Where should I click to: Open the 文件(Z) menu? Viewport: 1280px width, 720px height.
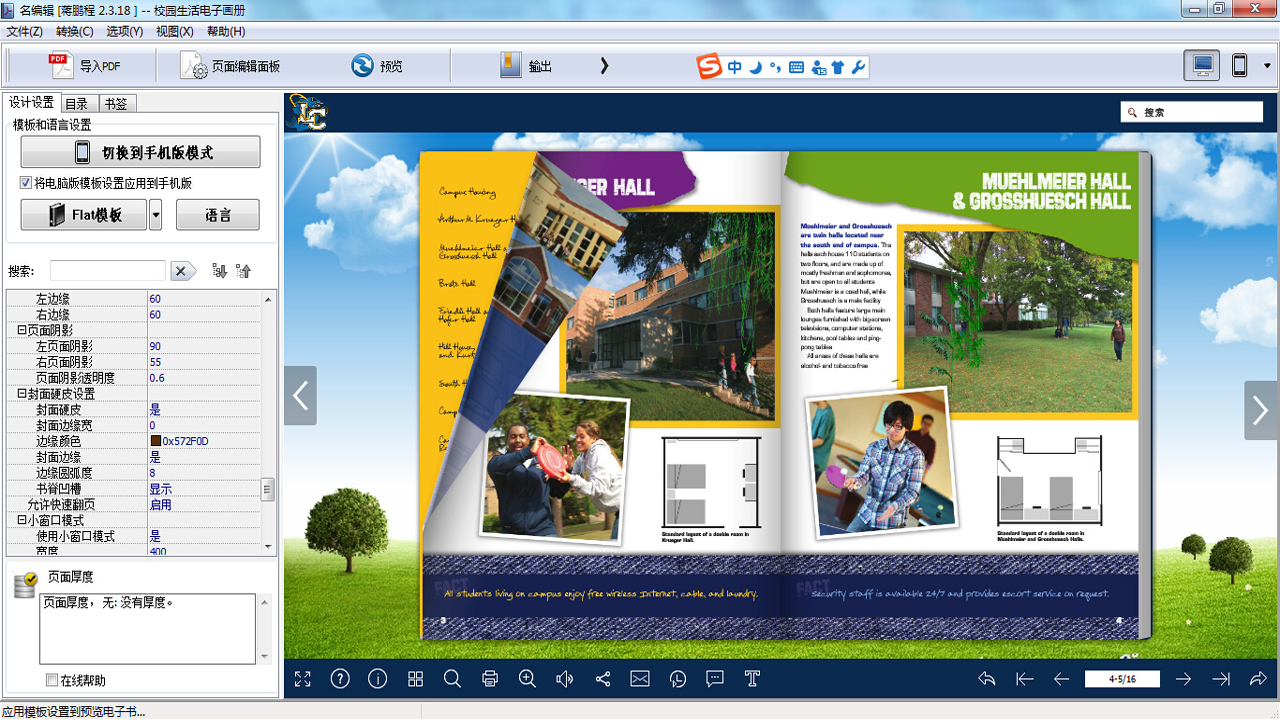(x=24, y=31)
